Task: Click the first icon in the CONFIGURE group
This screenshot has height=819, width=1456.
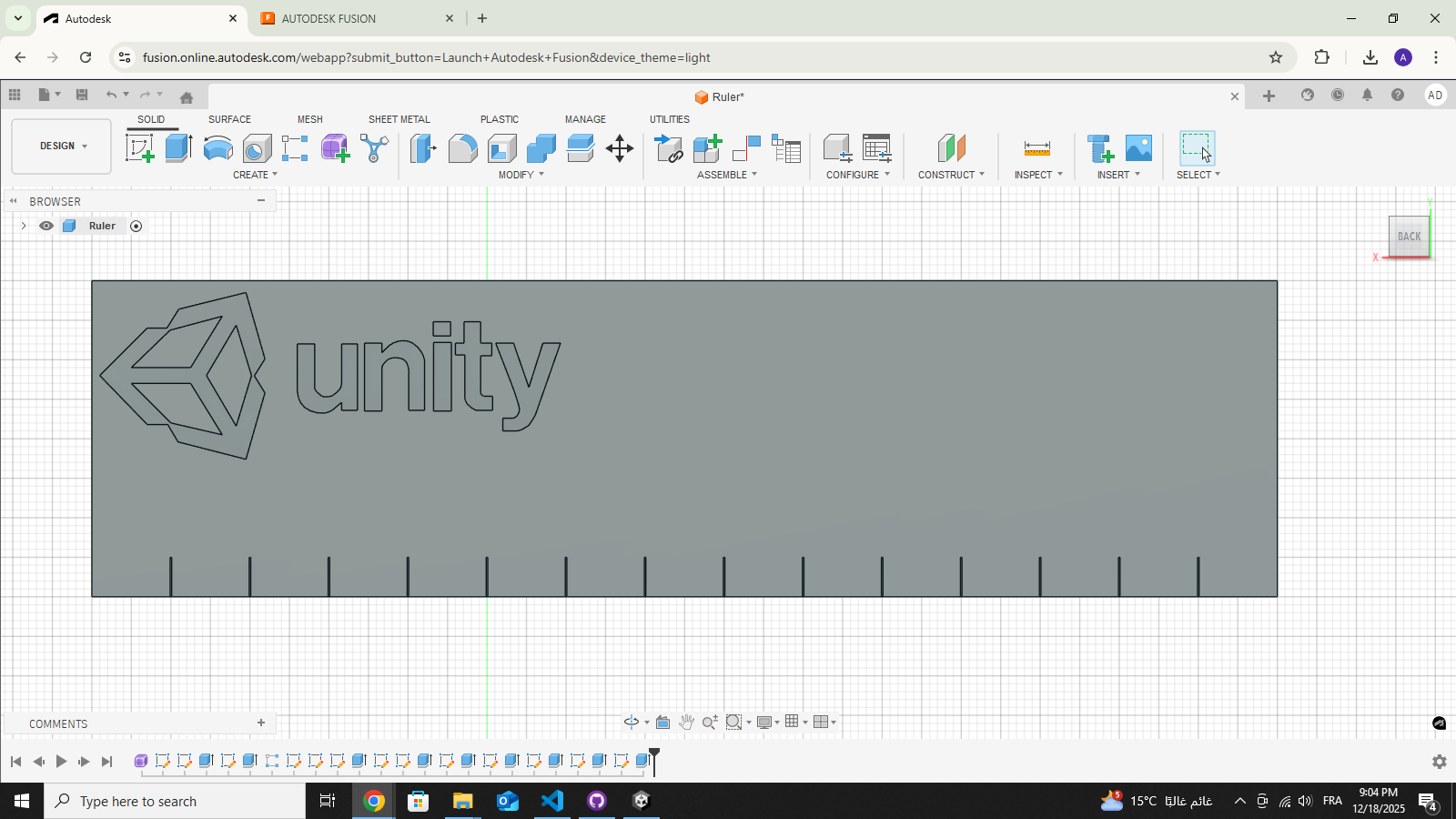Action: (837, 148)
